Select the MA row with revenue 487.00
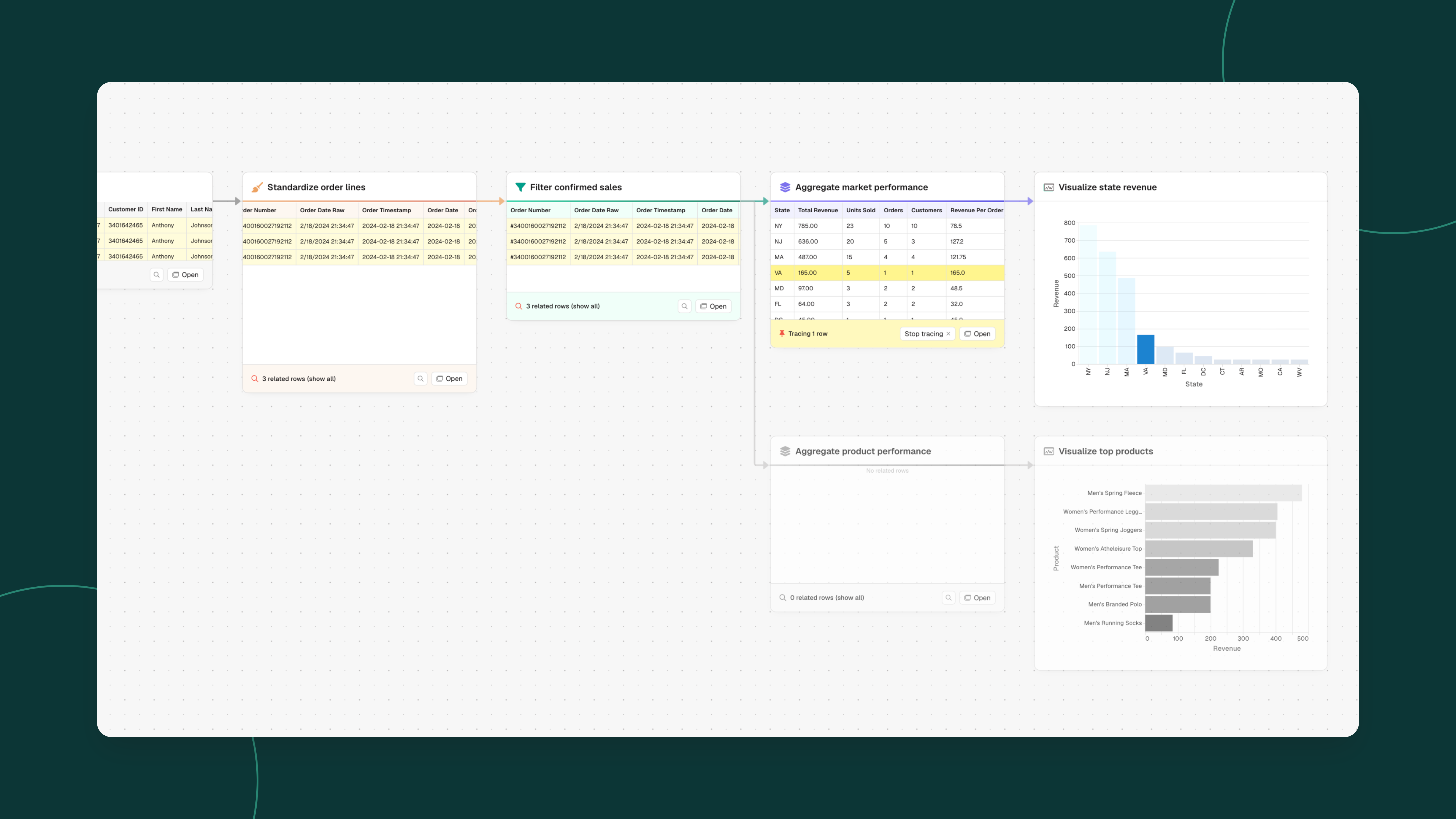This screenshot has height=819, width=1456. (887, 257)
